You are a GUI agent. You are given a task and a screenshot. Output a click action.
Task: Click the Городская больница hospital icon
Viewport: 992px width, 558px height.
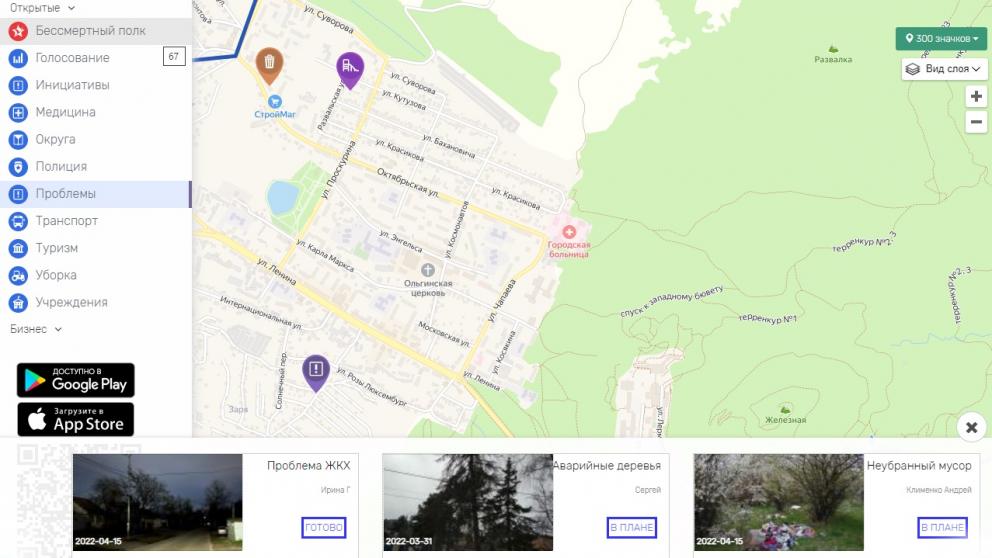click(568, 232)
